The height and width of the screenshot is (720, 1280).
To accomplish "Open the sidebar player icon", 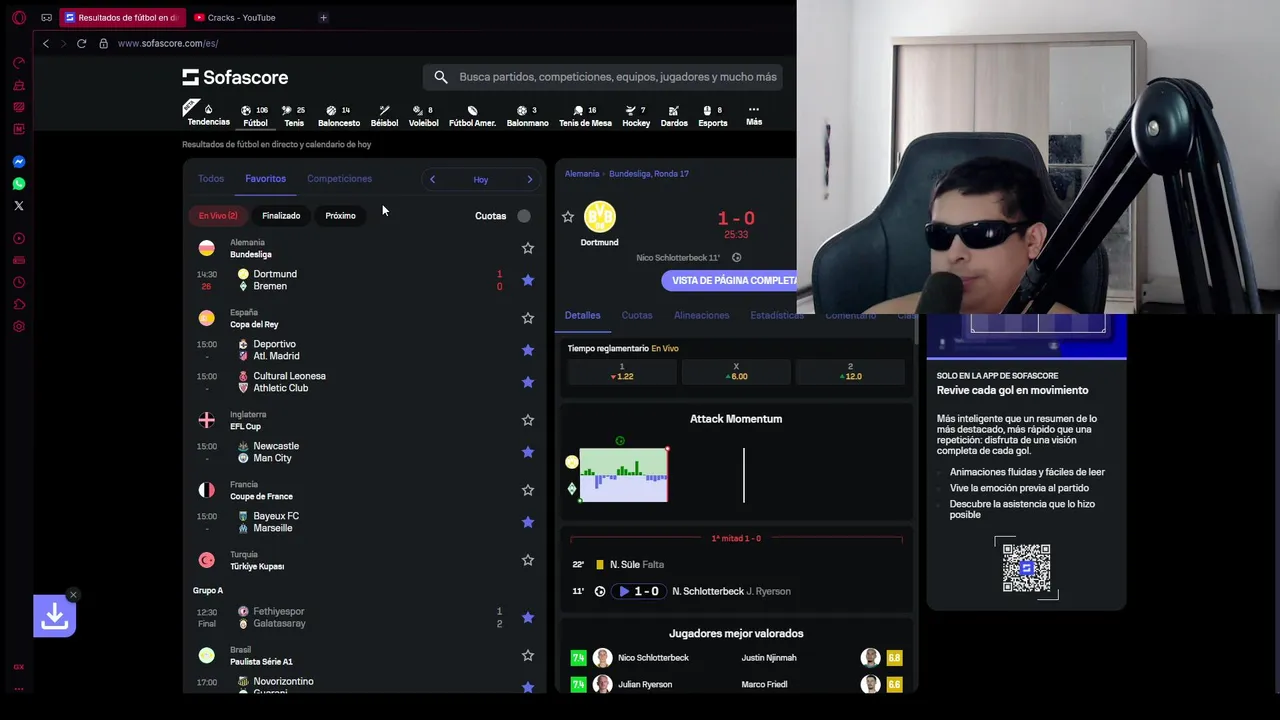I will point(18,239).
